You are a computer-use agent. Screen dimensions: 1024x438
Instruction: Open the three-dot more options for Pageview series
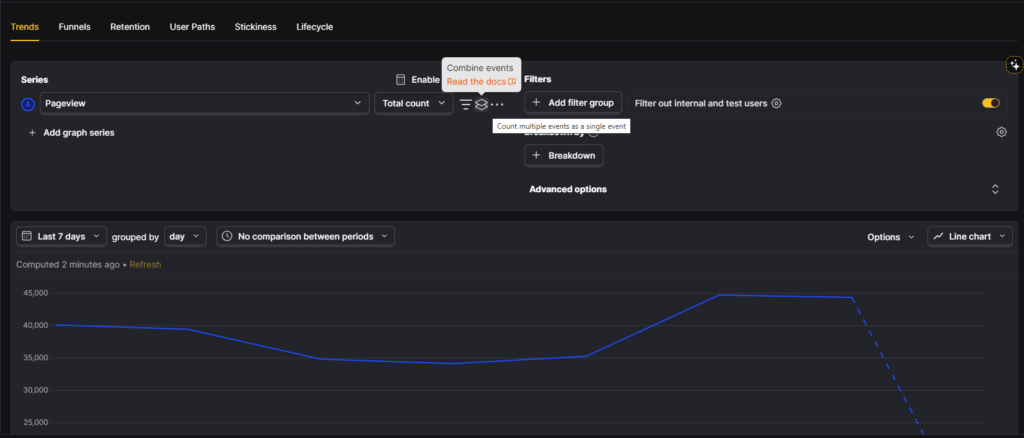(x=497, y=104)
